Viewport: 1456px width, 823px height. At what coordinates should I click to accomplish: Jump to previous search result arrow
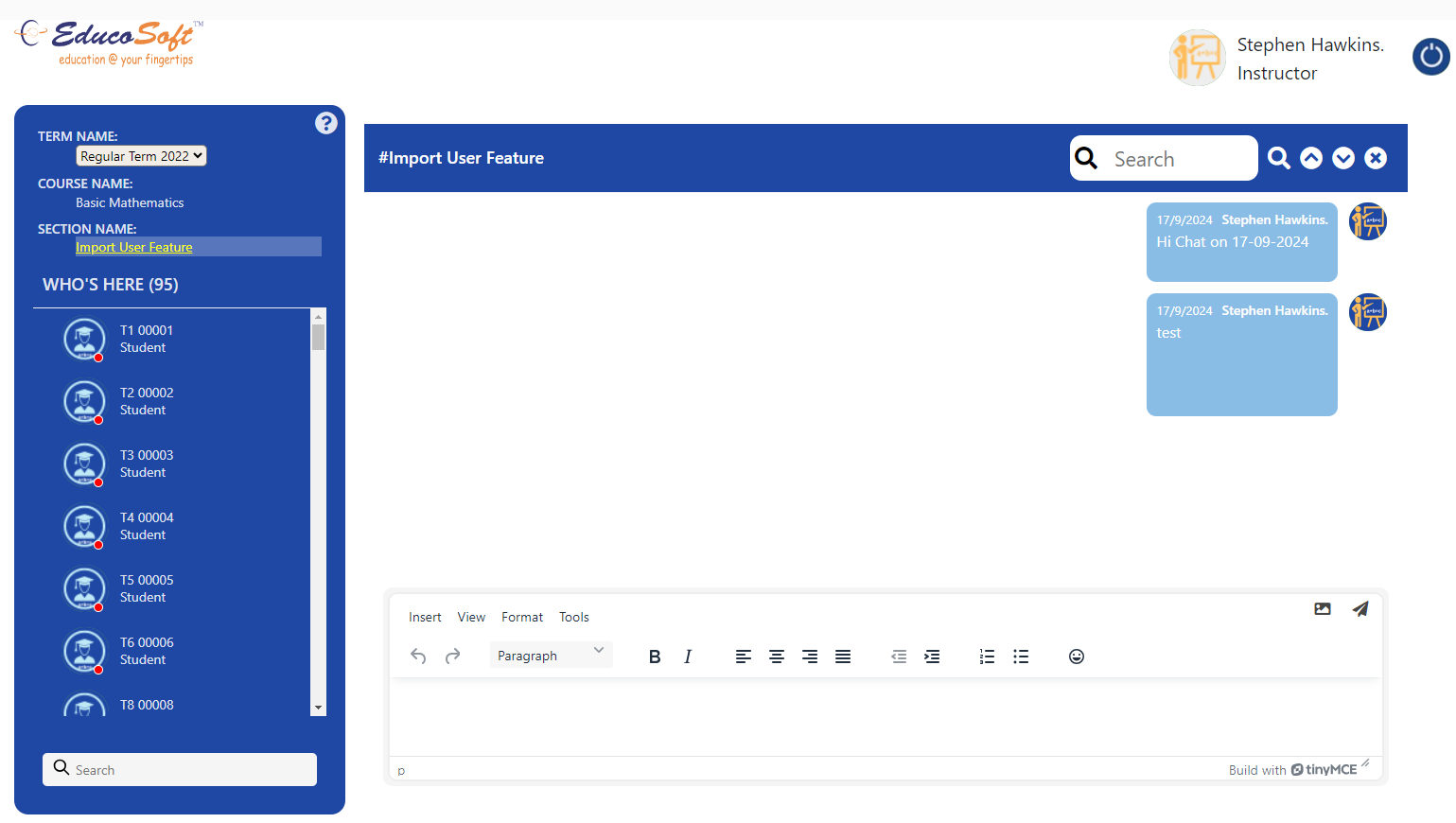tap(1311, 158)
